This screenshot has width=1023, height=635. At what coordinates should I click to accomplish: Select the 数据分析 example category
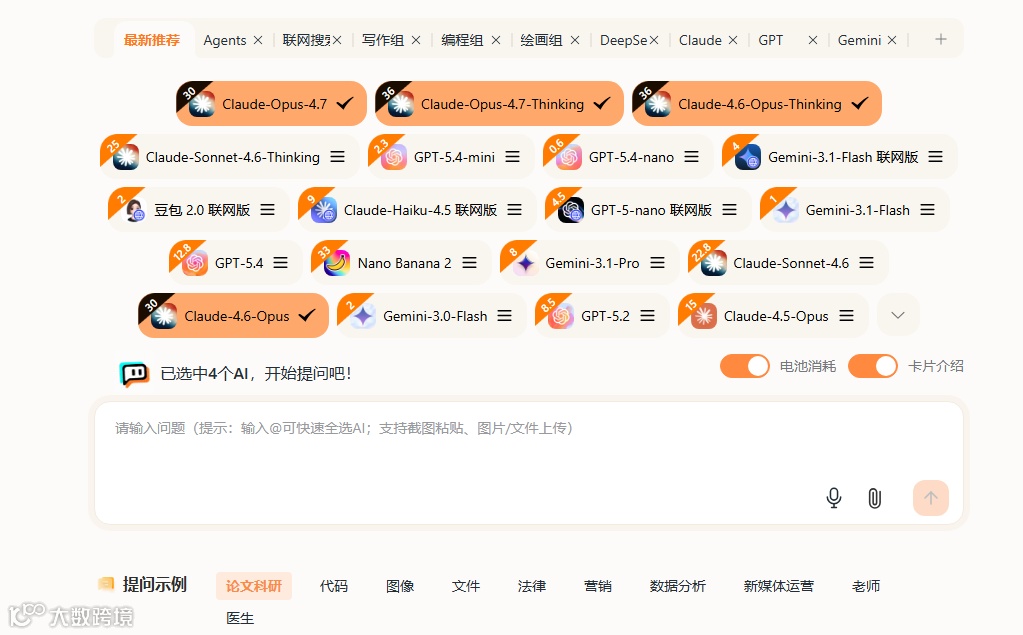pyautogui.click(x=677, y=586)
